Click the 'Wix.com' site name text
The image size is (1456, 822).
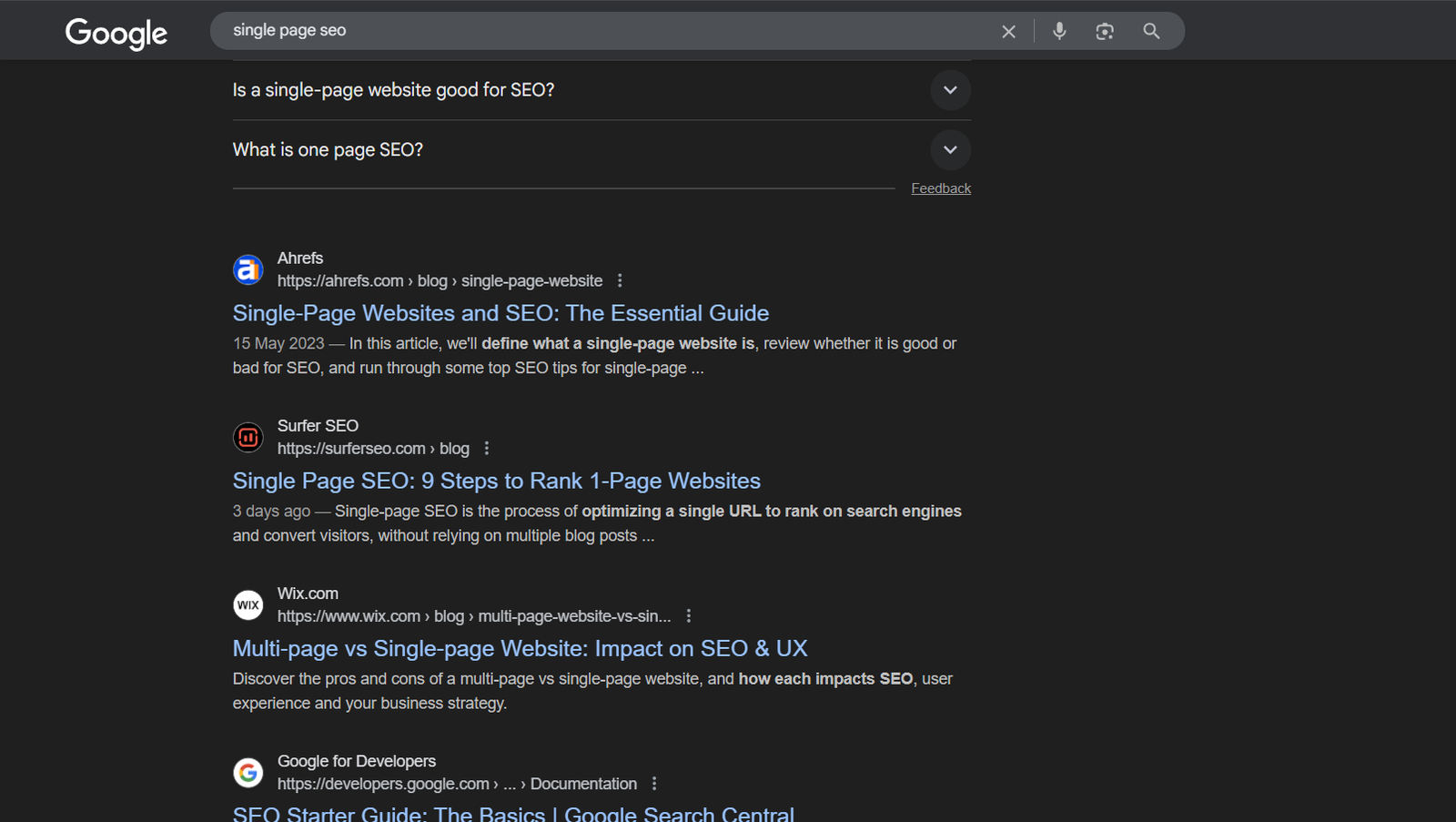click(x=308, y=593)
